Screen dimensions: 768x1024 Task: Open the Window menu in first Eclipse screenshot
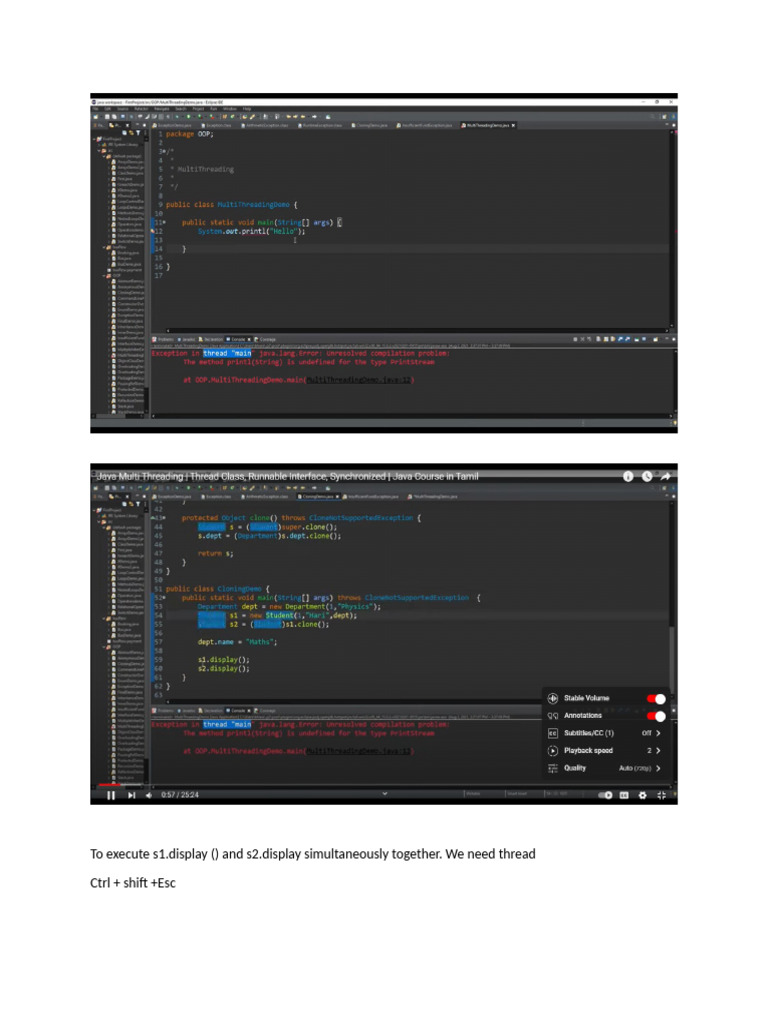[230, 109]
